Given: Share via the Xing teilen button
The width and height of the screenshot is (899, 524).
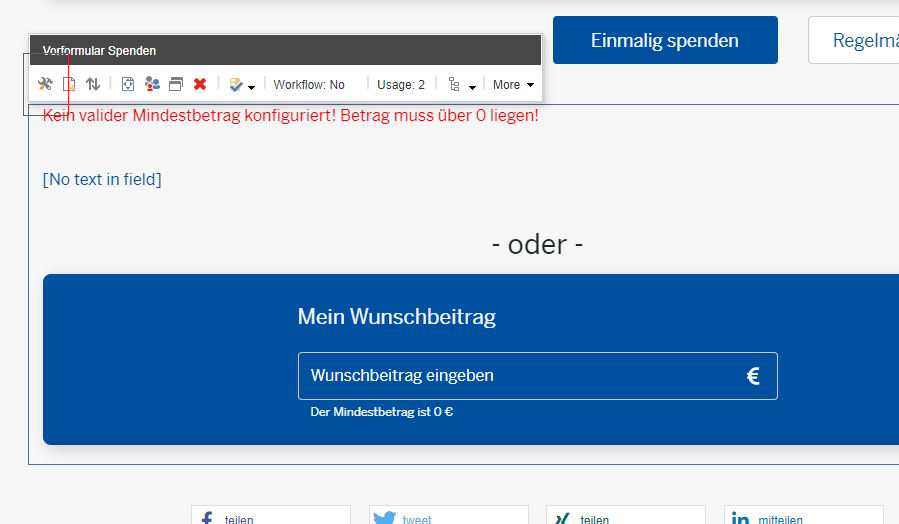Looking at the screenshot, I should [x=625, y=516].
